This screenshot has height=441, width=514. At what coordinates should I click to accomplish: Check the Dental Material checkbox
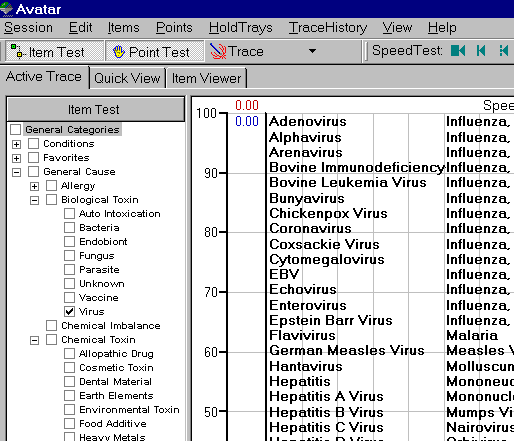pos(69,381)
